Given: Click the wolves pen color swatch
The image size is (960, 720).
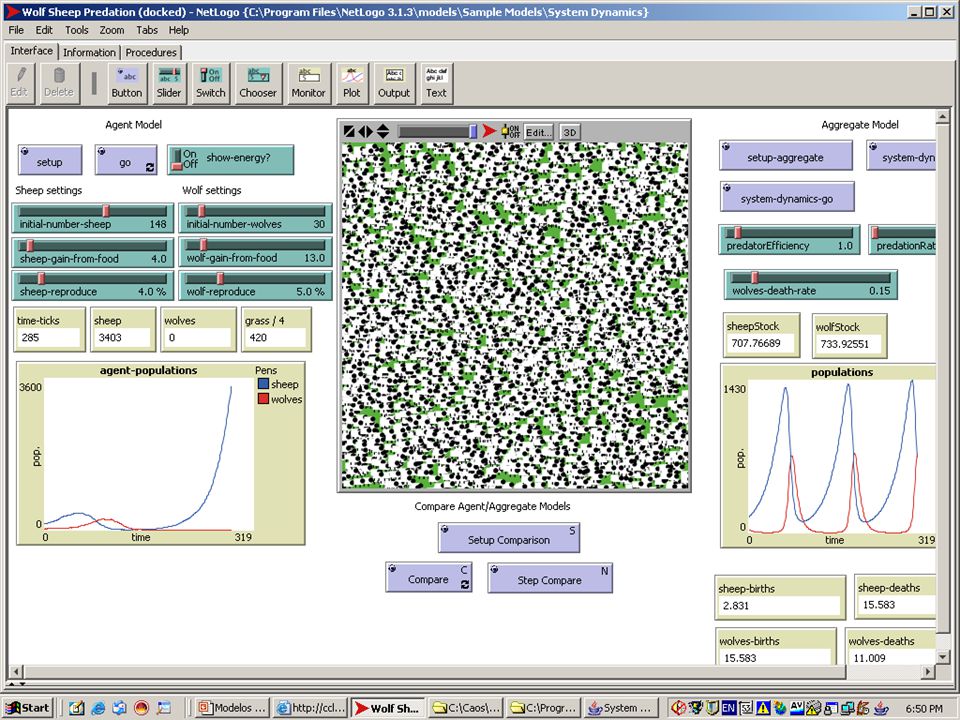Looking at the screenshot, I should (263, 399).
